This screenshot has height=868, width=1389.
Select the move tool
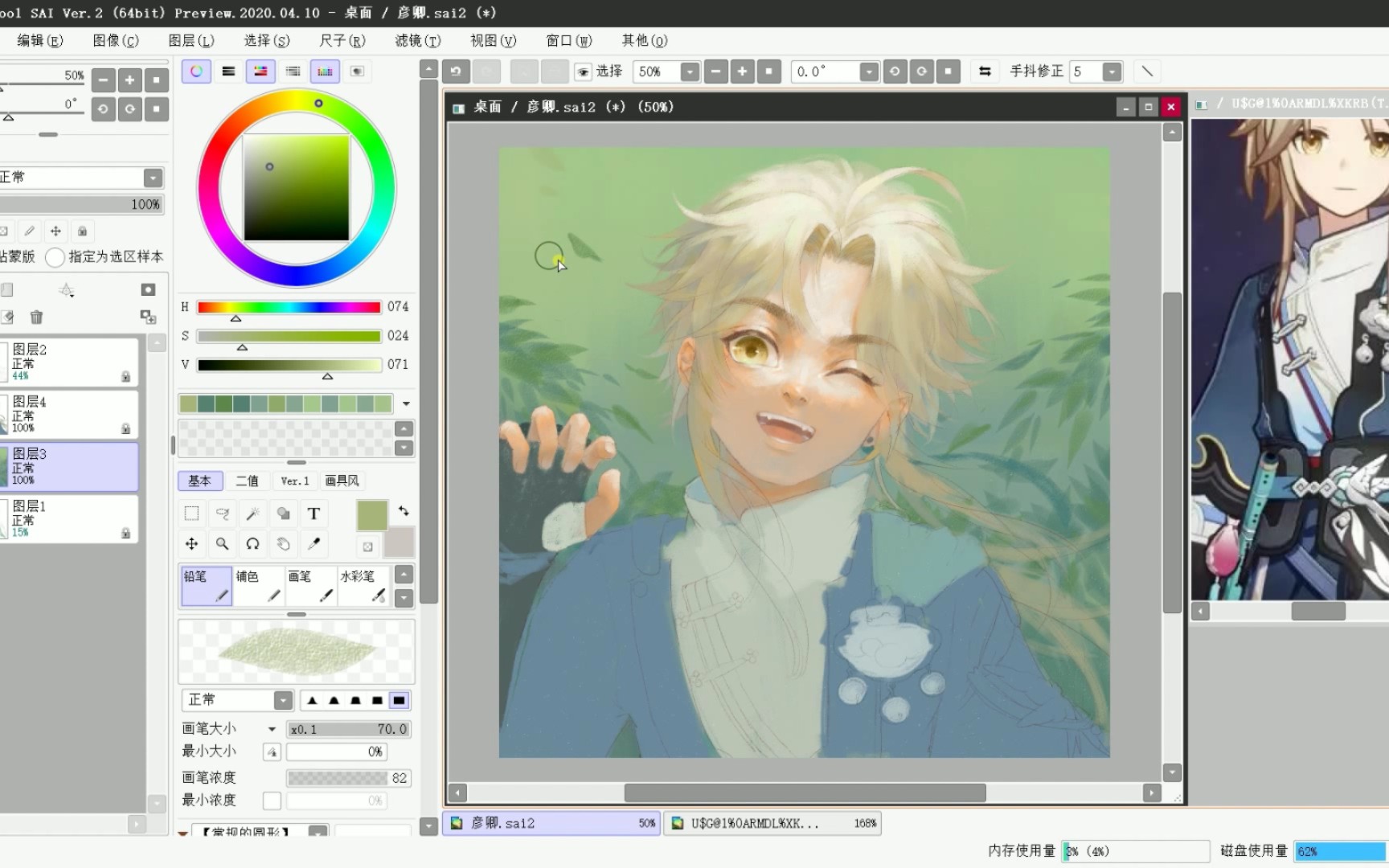click(x=191, y=544)
